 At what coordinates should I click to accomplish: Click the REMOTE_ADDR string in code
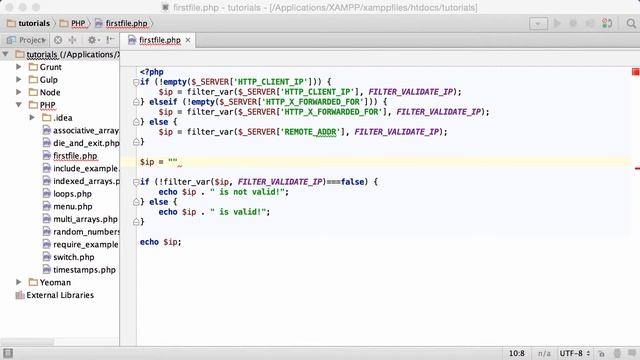point(310,132)
